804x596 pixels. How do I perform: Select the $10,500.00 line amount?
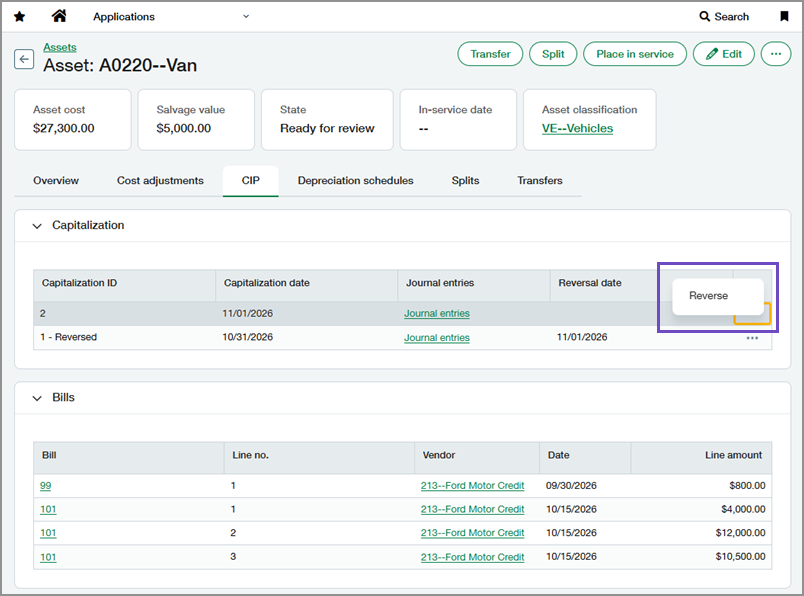[x=740, y=557]
